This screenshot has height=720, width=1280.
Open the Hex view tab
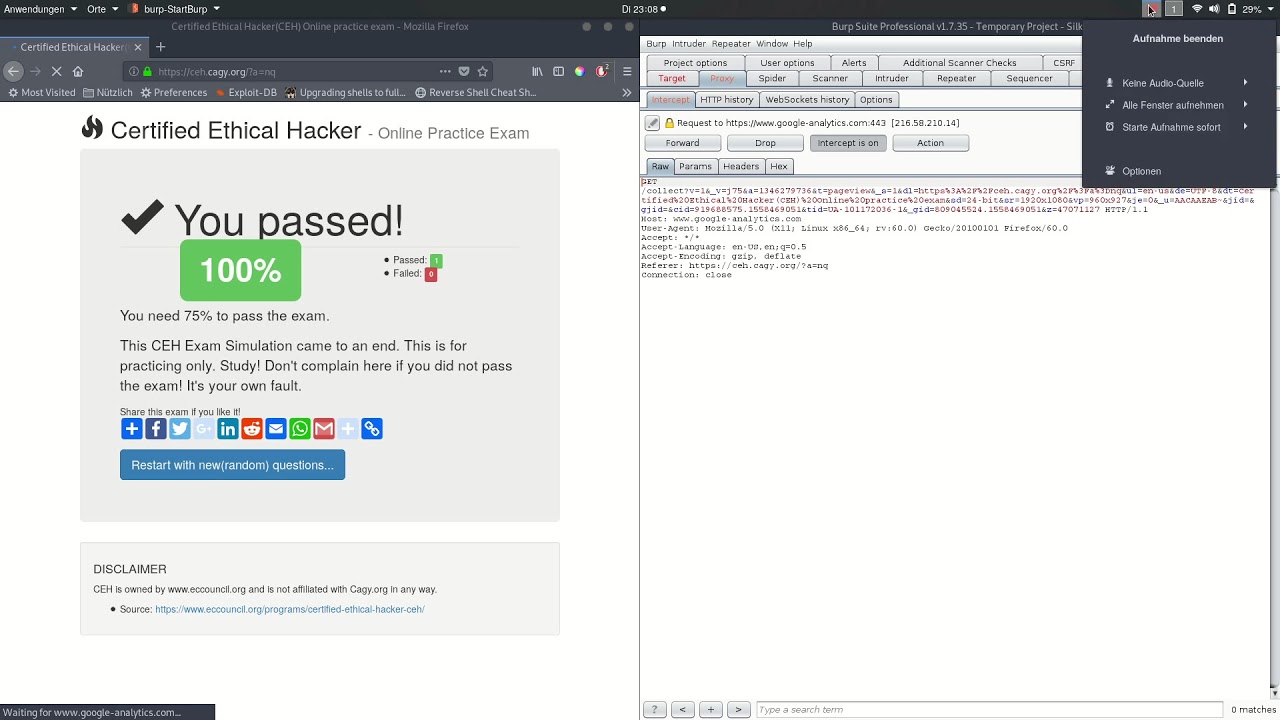pos(779,167)
